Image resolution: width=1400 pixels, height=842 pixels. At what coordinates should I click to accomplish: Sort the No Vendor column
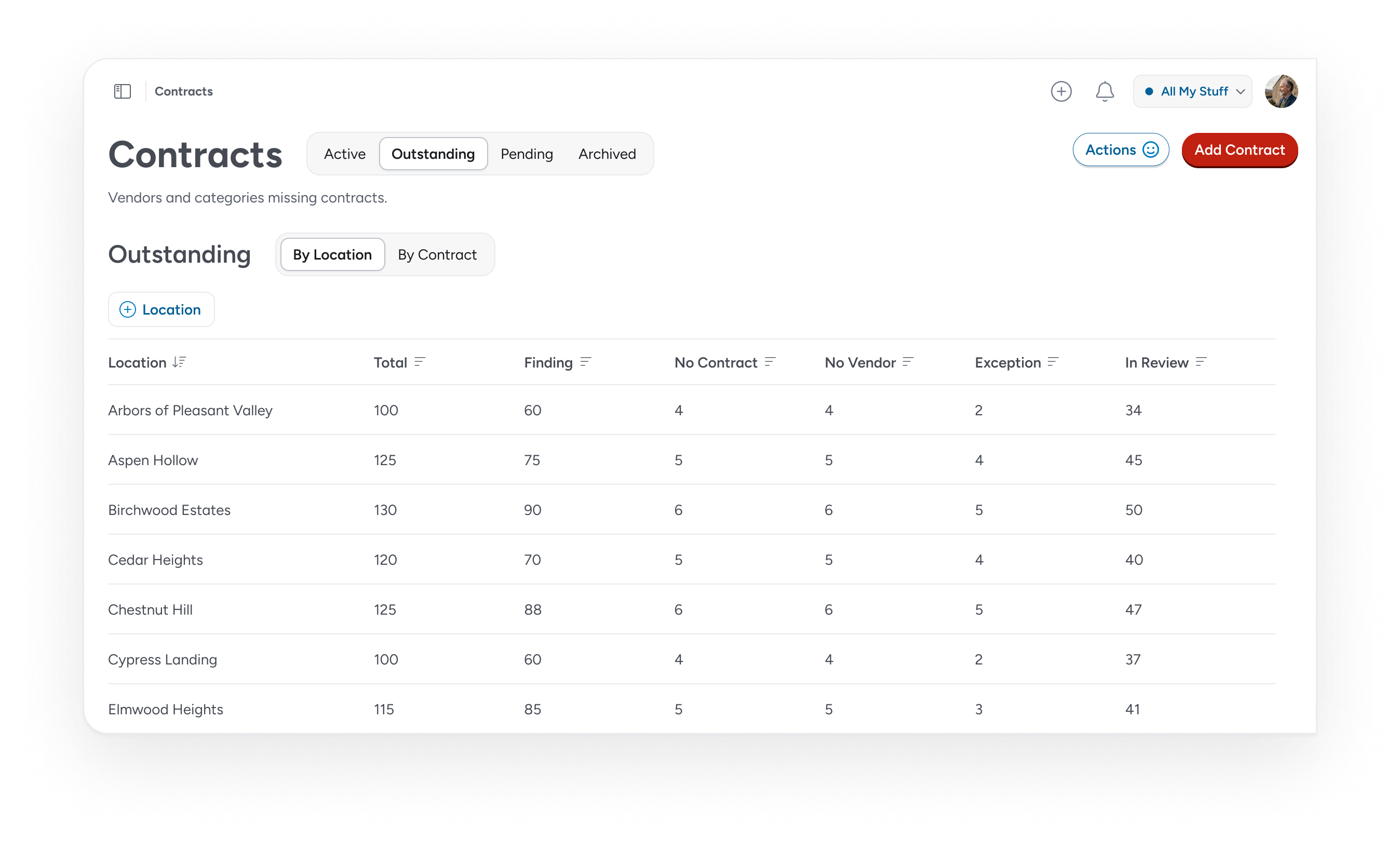907,362
